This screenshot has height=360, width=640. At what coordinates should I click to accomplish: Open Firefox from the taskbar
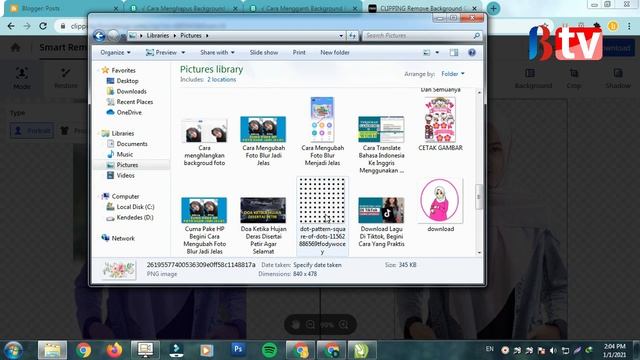pyautogui.click(x=114, y=350)
